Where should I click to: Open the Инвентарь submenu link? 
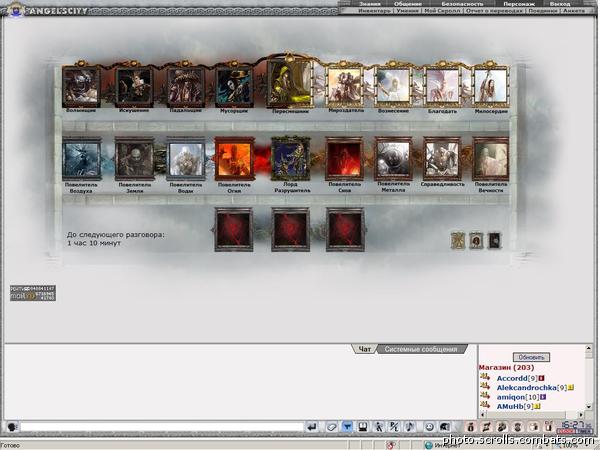[x=374, y=11]
